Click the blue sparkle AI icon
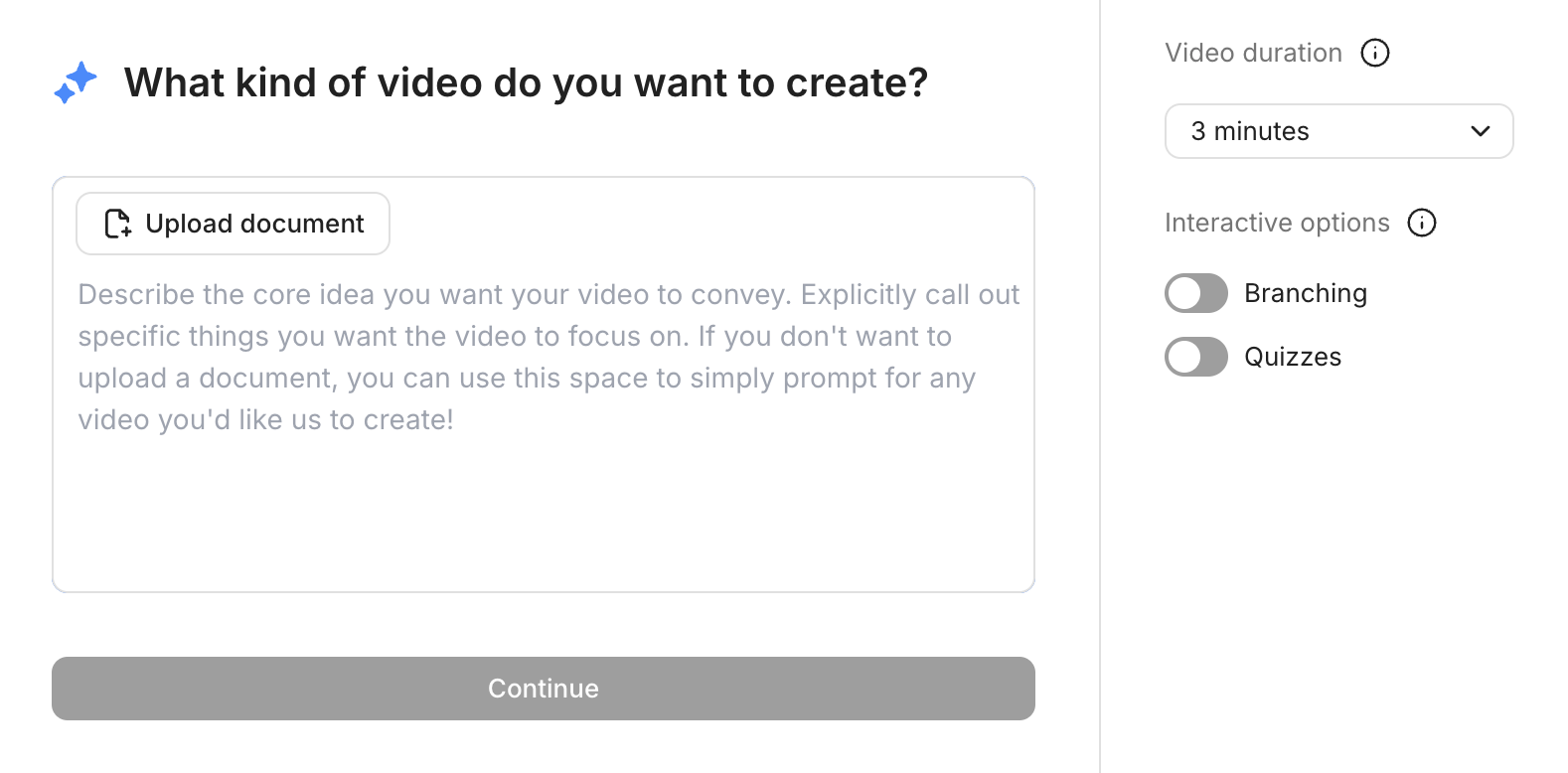Screen dimensions: 1568x773 pyautogui.click(x=76, y=82)
